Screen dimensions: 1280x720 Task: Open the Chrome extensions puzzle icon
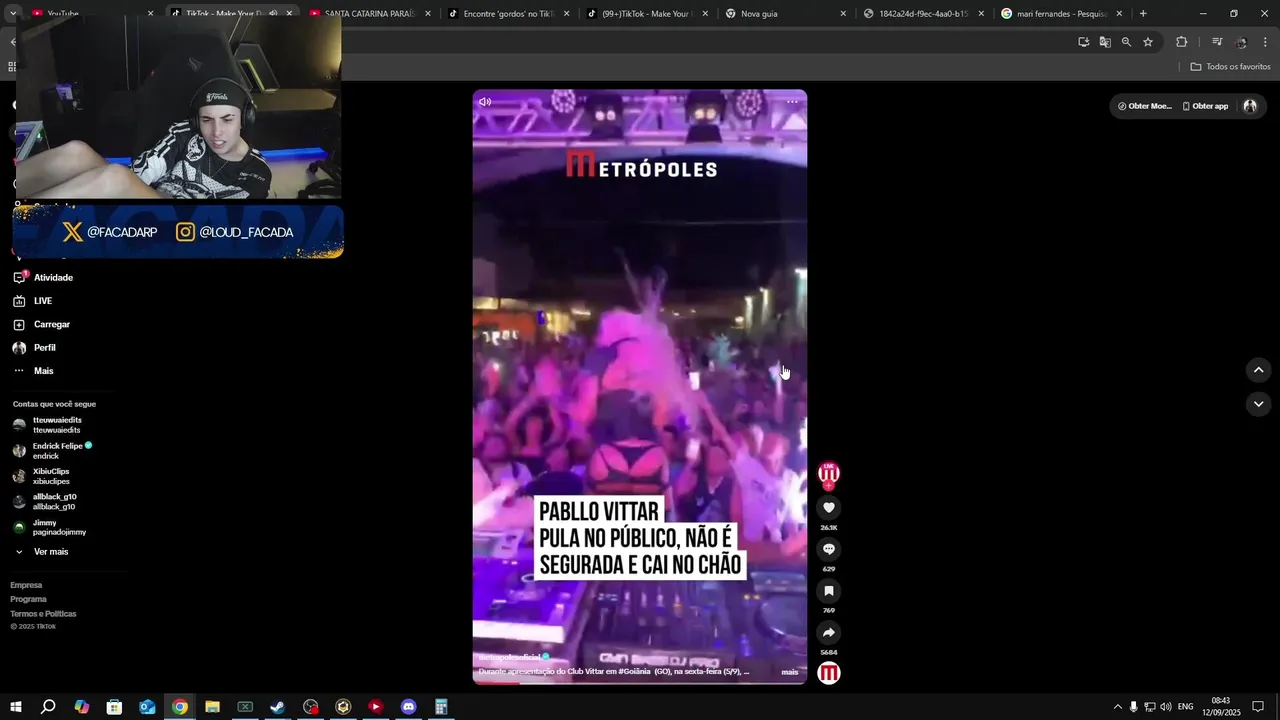click(1181, 42)
